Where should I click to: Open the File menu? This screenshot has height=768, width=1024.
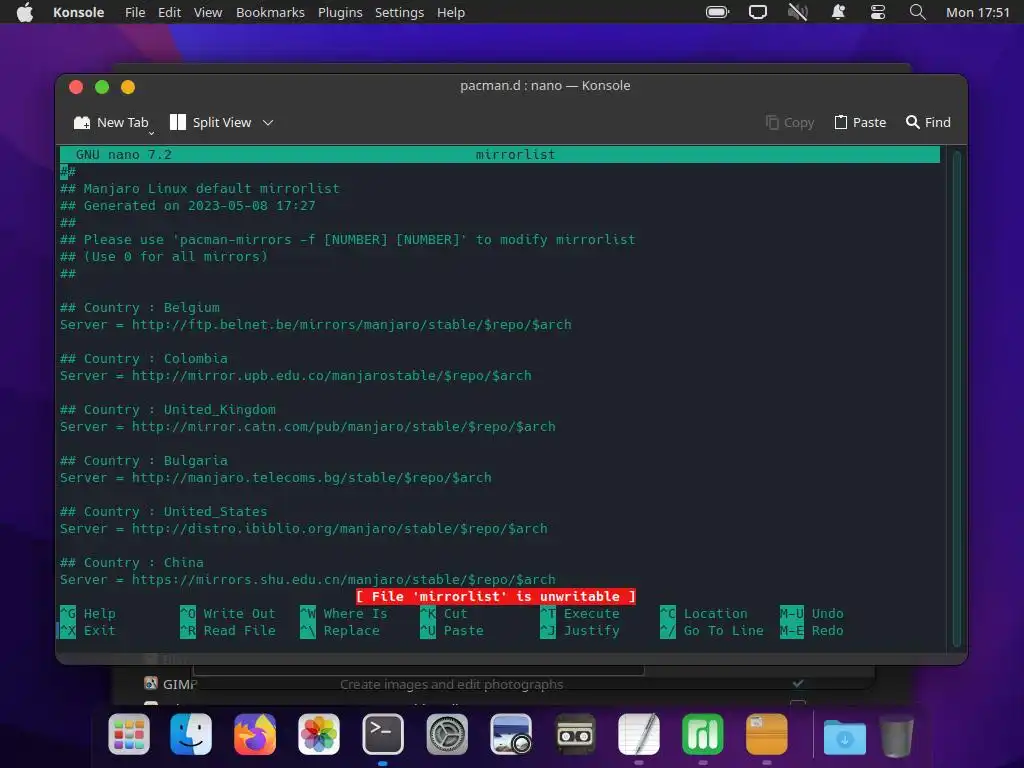(135, 12)
